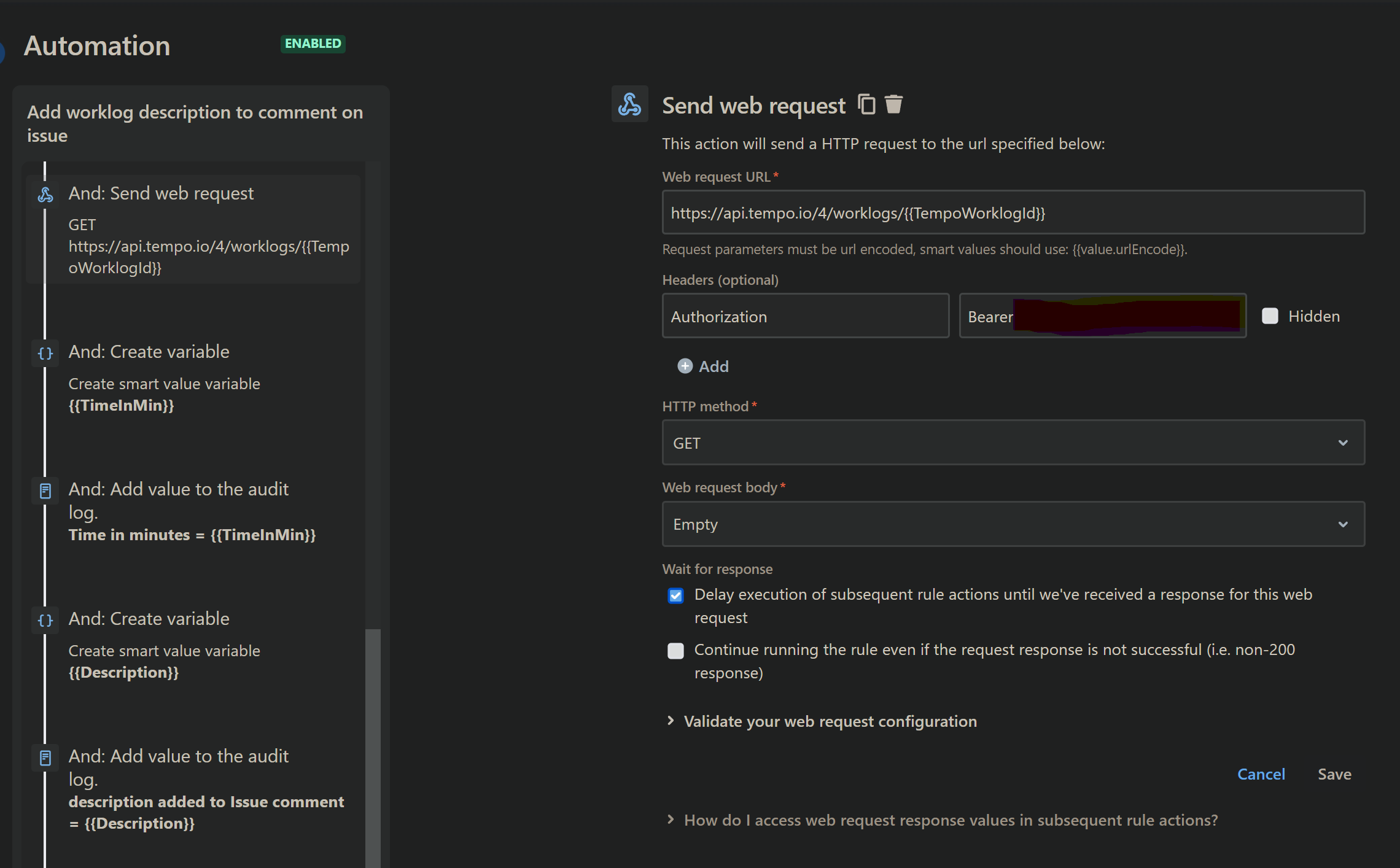Image resolution: width=1400 pixels, height=868 pixels.
Task: Click the webhook icon in sidebar Send web request
Action: 45,195
